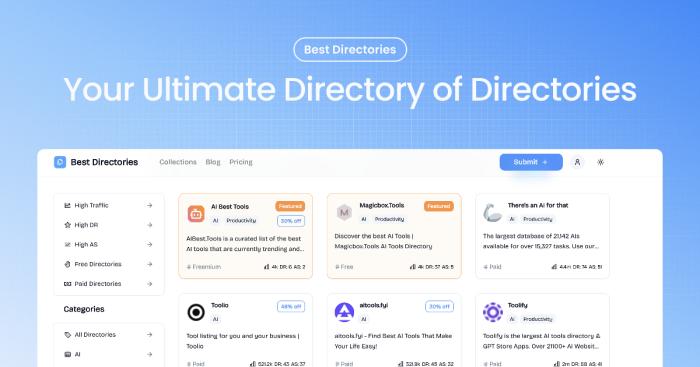Open Free Directories arrow
The width and height of the screenshot is (700, 367).
tap(150, 264)
